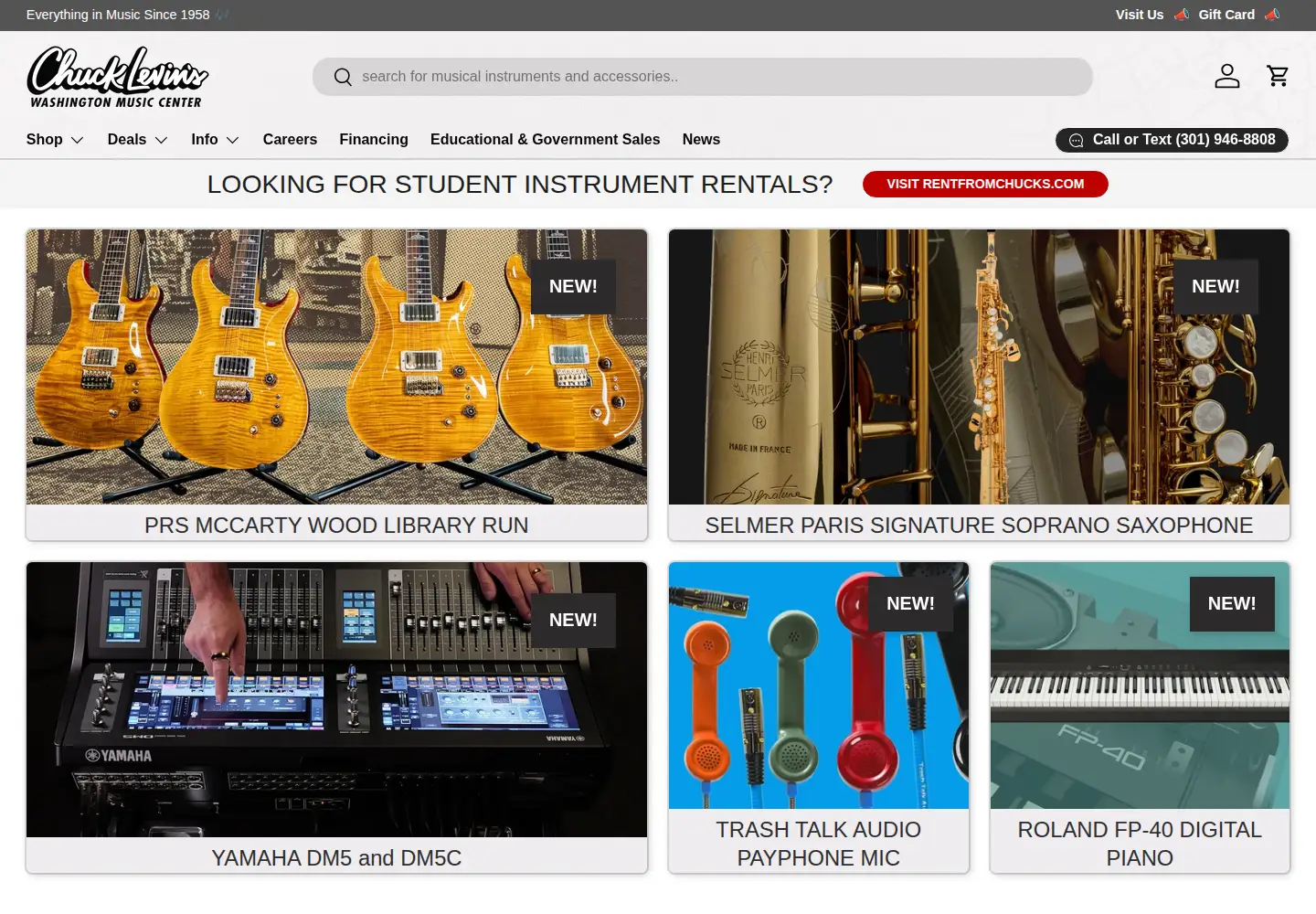Click Call or Text (301) 946-8808 button
The height and width of the screenshot is (914, 1316).
pyautogui.click(x=1172, y=140)
